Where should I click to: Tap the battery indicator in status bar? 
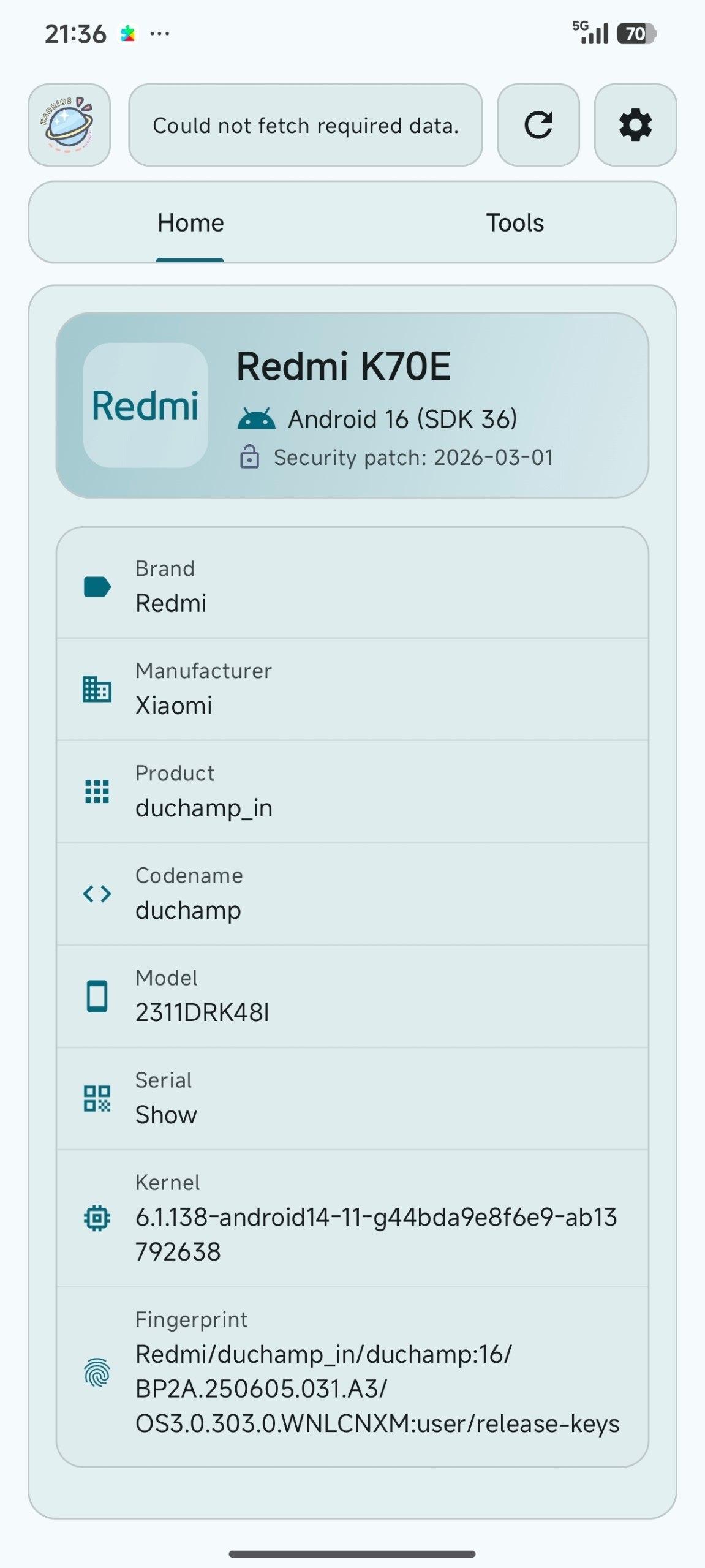(636, 34)
